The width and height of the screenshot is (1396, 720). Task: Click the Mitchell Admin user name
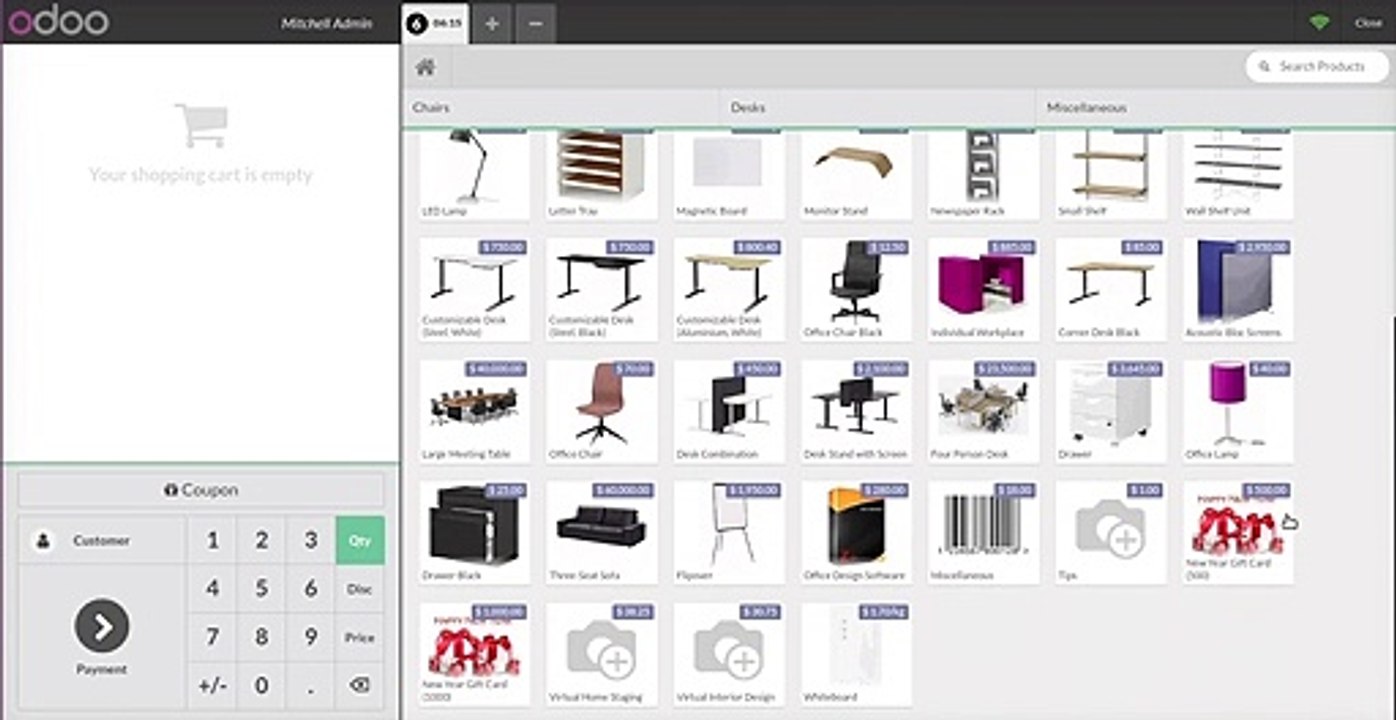pyautogui.click(x=326, y=23)
